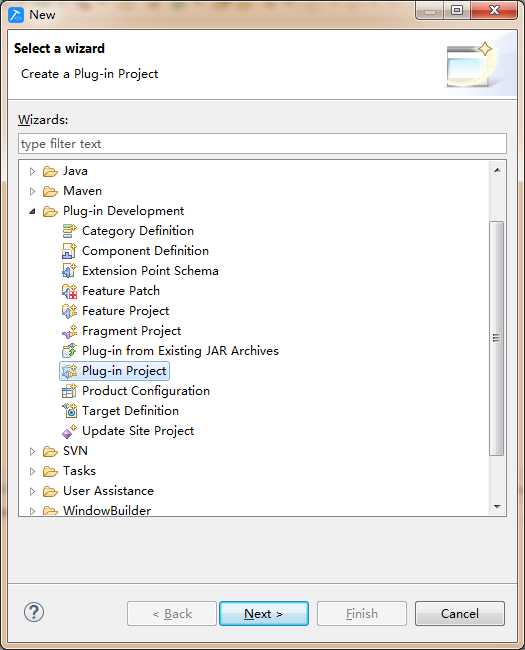Click the wizard list scrollbar thumb

click(496, 338)
